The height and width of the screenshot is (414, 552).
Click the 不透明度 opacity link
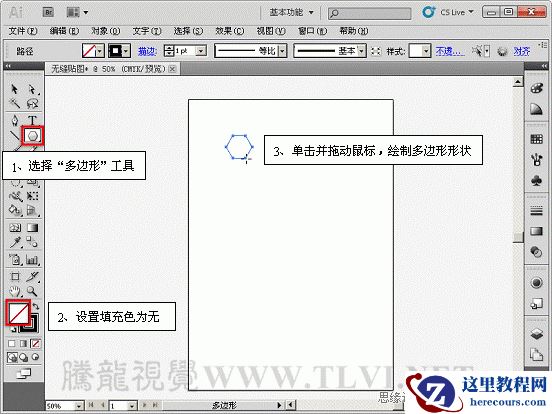tap(450, 52)
